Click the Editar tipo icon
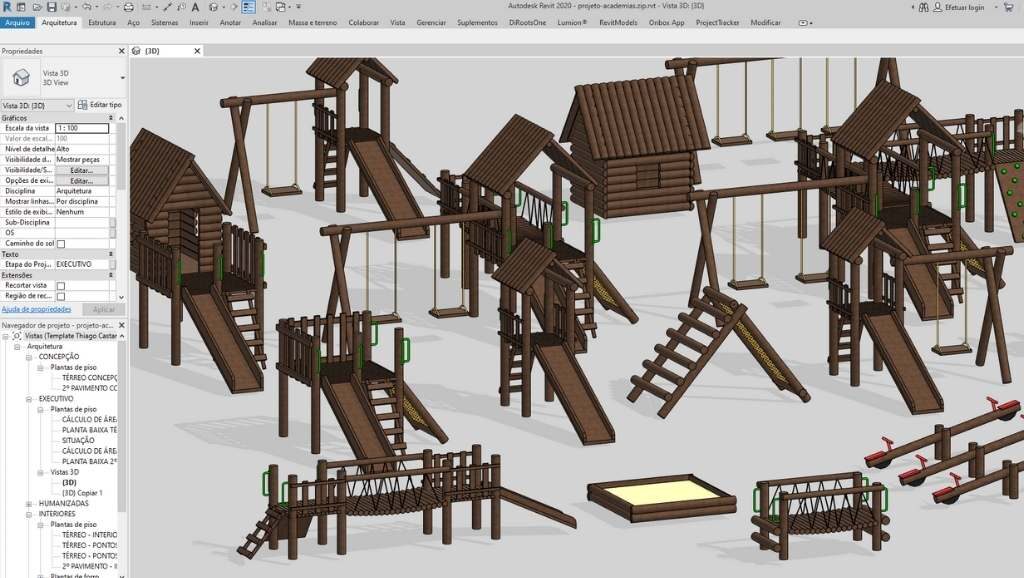This screenshot has width=1024, height=578. (99, 104)
